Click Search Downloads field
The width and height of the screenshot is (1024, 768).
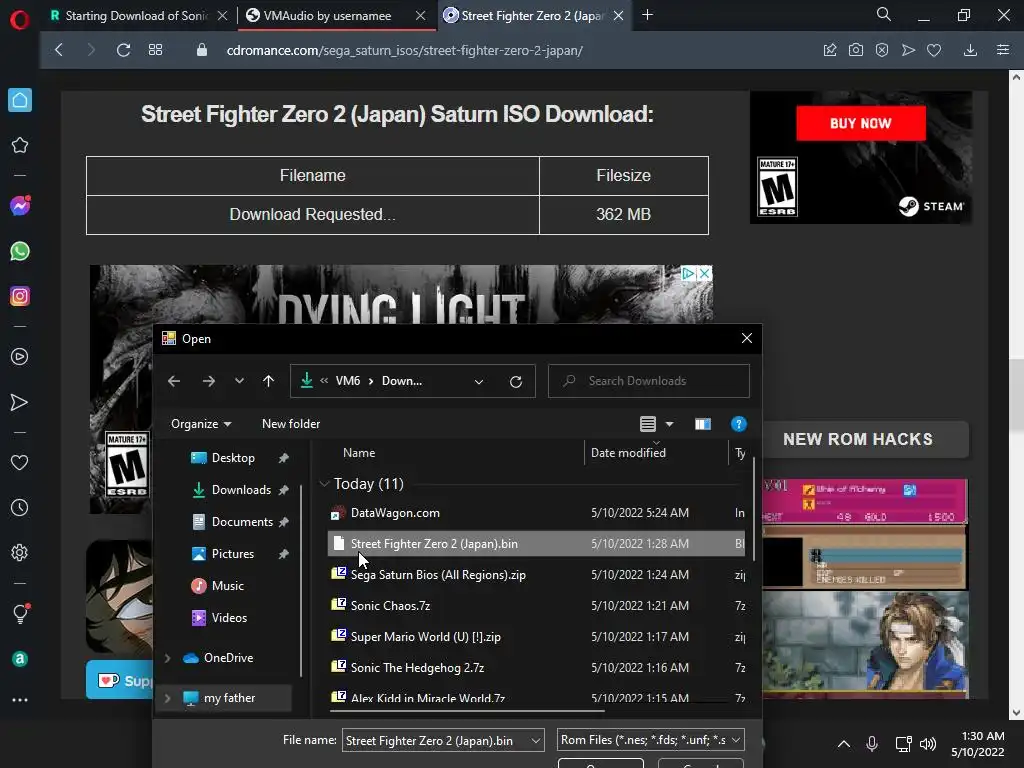[648, 381]
